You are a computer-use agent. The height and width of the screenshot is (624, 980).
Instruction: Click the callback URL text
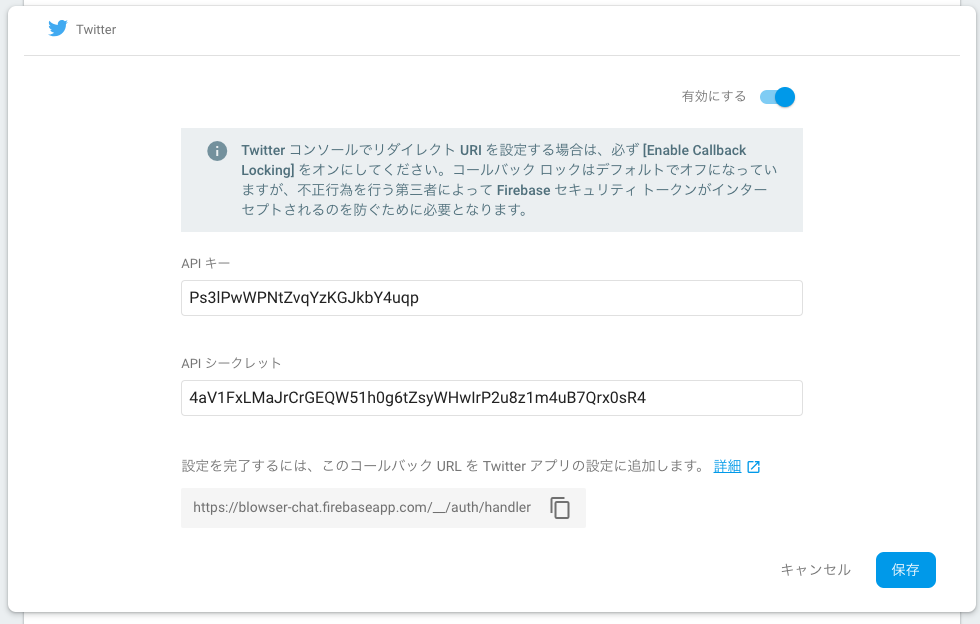click(x=362, y=507)
